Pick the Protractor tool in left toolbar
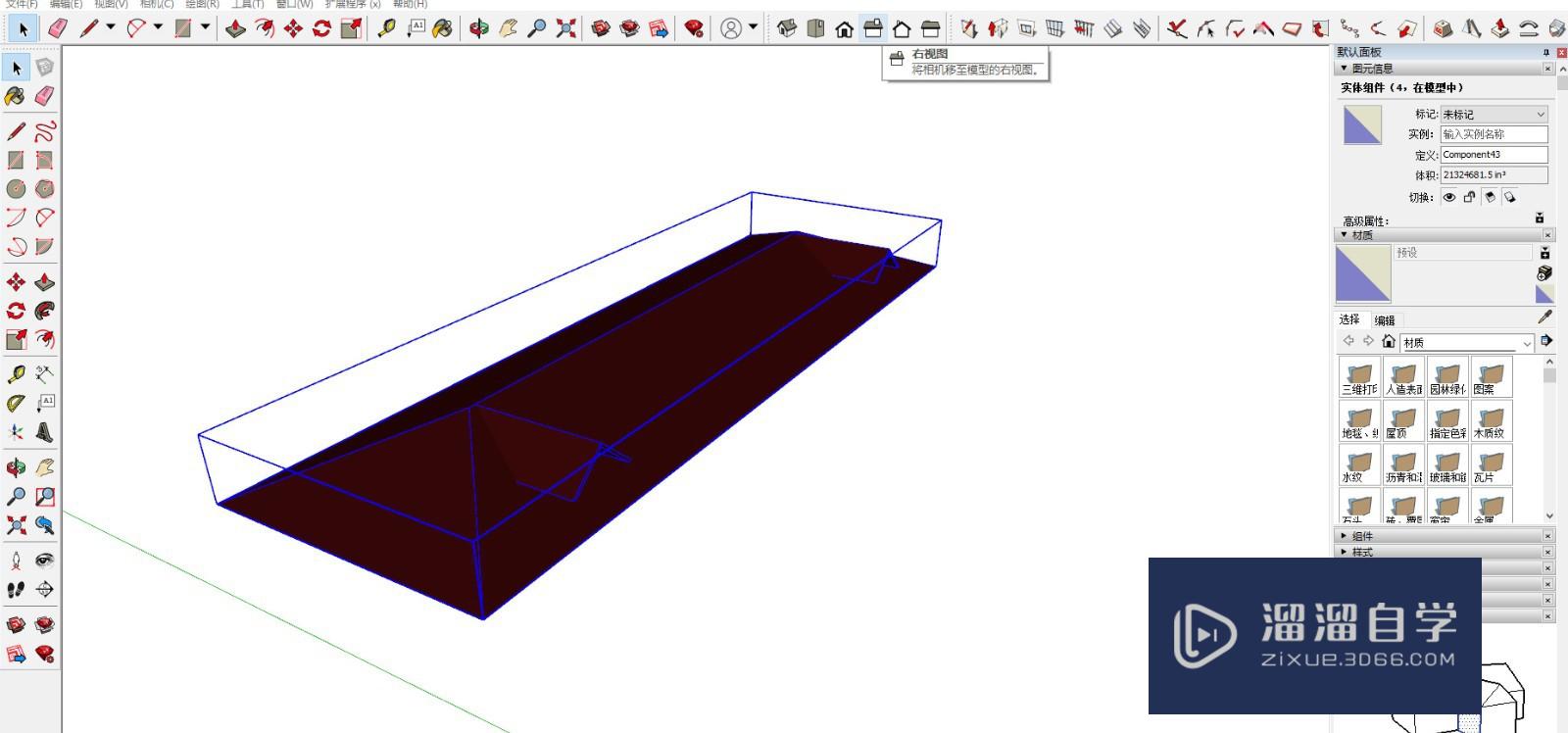Viewport: 1568px width, 733px height. click(x=16, y=403)
